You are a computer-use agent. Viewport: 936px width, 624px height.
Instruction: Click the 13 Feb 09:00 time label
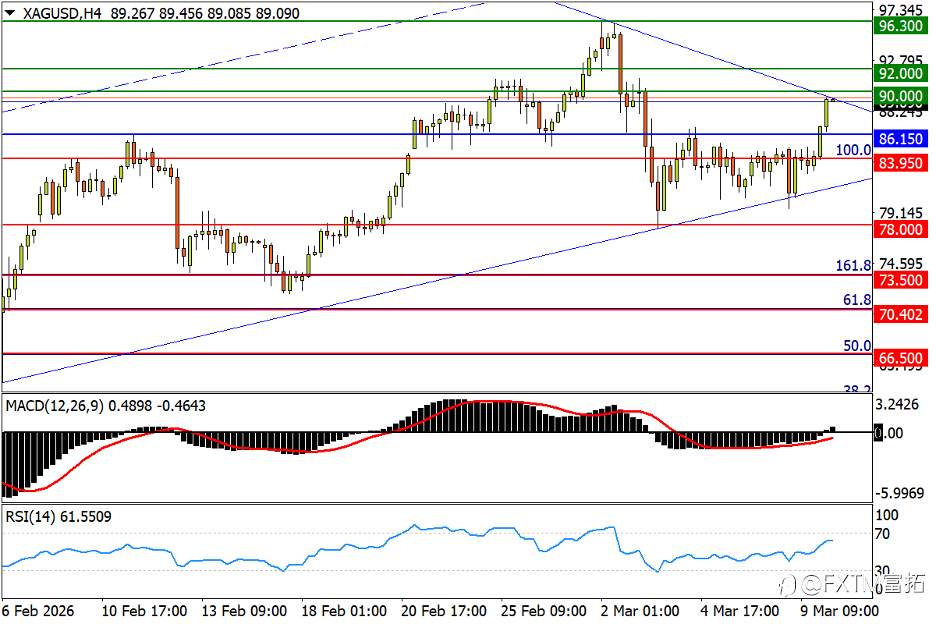(244, 611)
